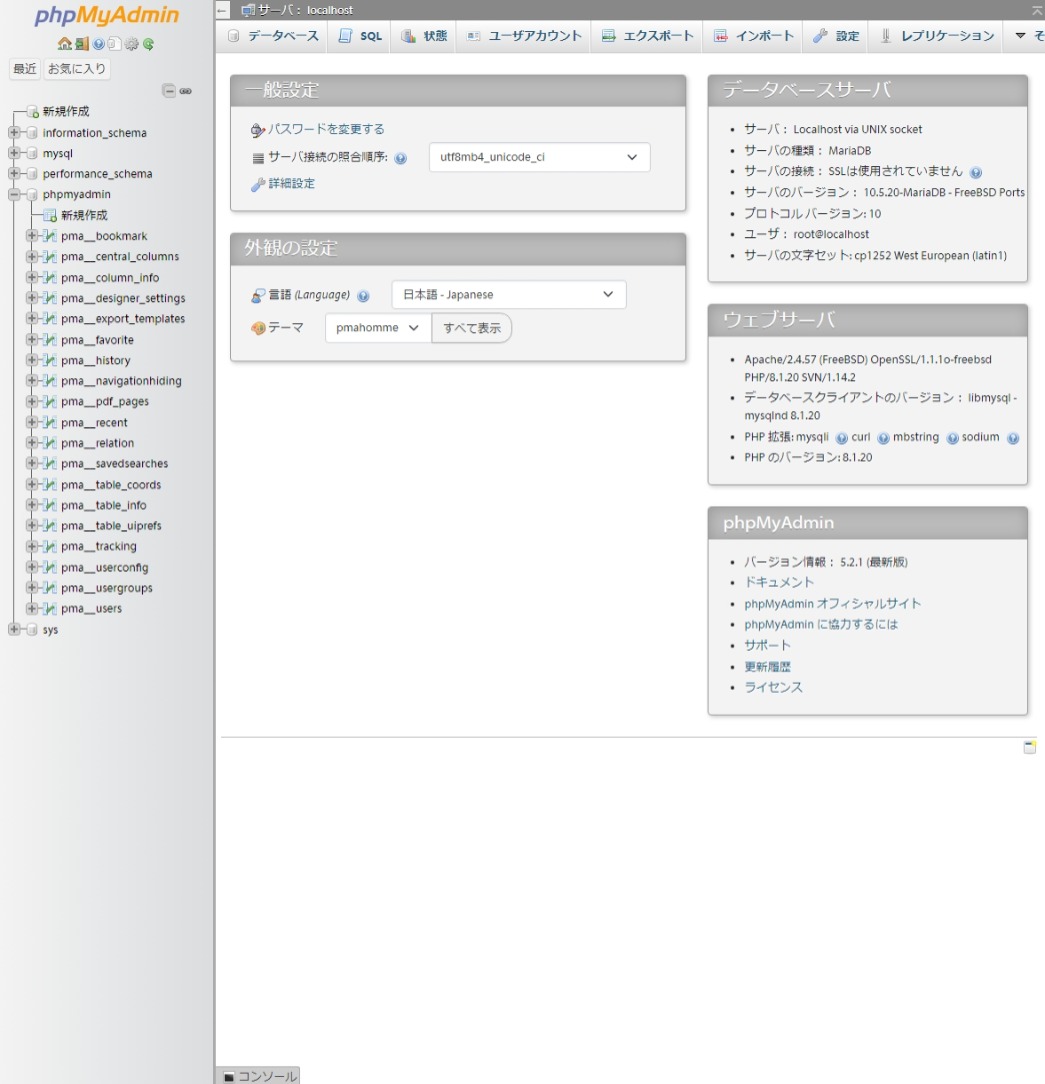Image resolution: width=1045 pixels, height=1084 pixels.
Task: Collapse all navigation tree nodes with the minus icon
Action: click(169, 91)
